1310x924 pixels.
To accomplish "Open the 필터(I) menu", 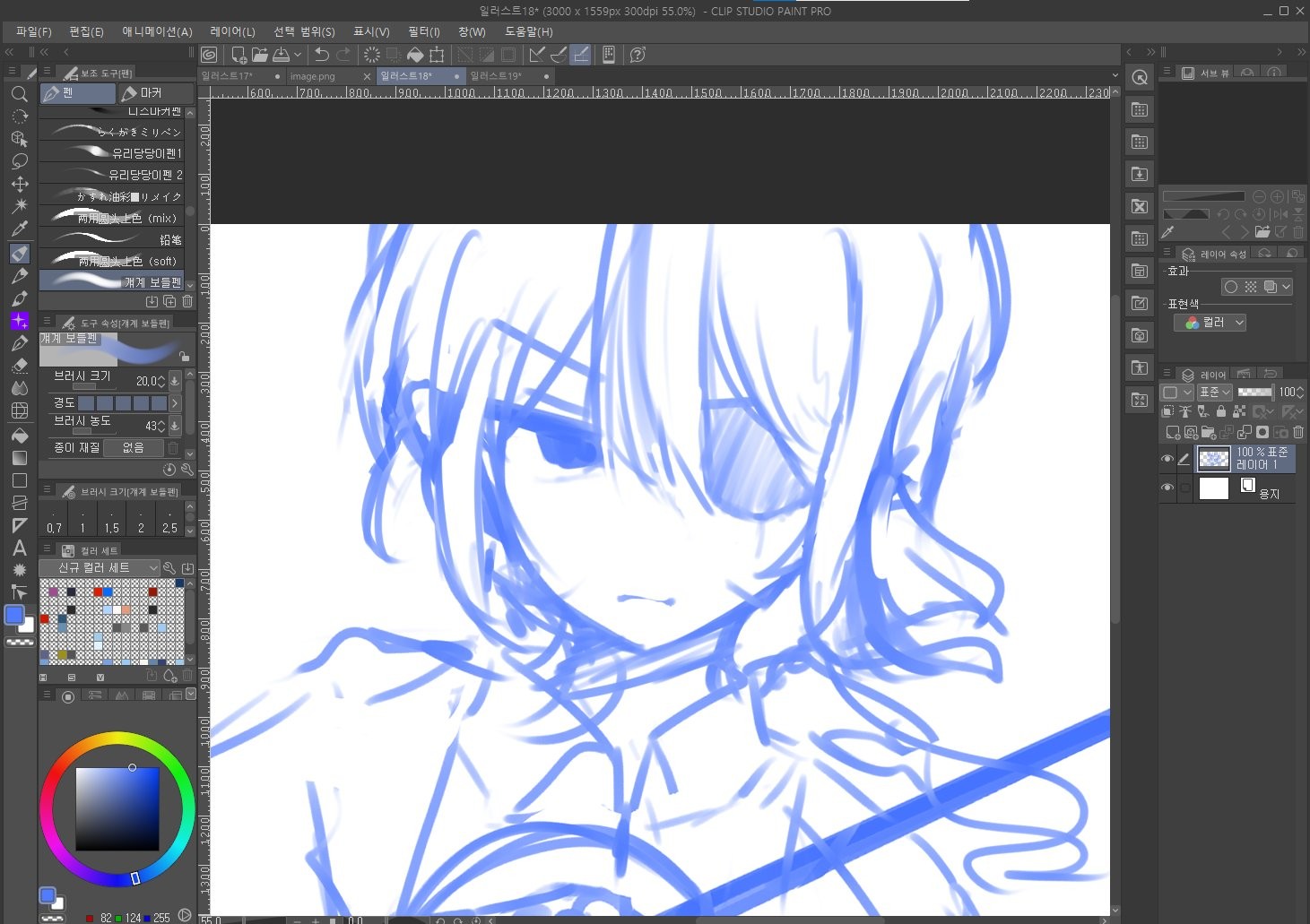I will [423, 31].
